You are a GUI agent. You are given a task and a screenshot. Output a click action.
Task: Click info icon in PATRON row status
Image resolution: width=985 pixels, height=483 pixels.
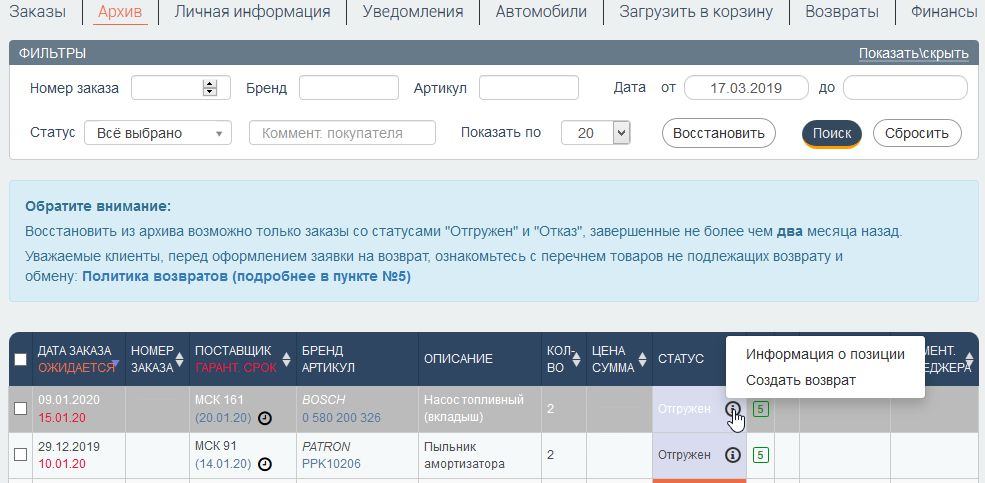pyautogui.click(x=732, y=455)
